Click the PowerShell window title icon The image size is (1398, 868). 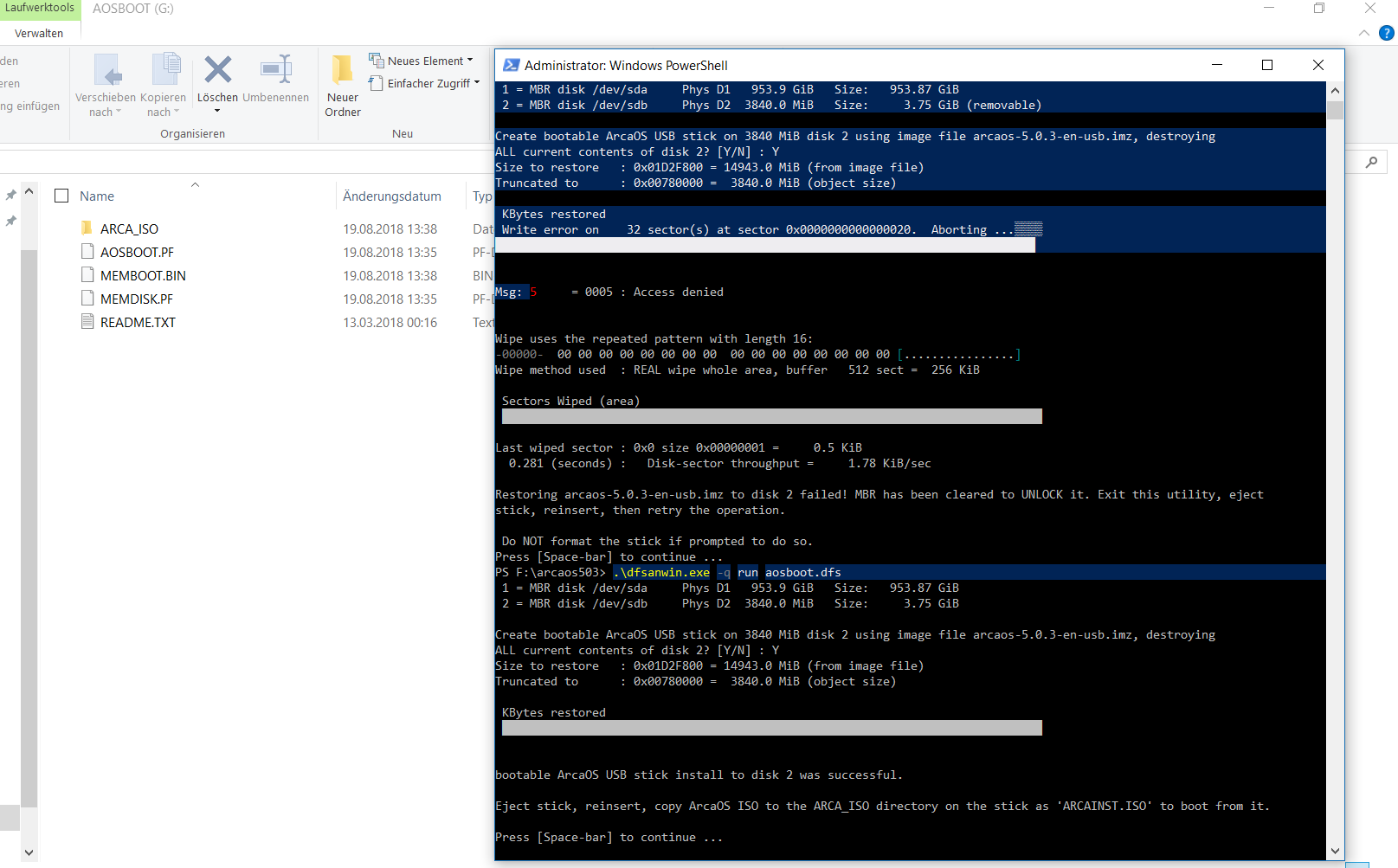511,65
